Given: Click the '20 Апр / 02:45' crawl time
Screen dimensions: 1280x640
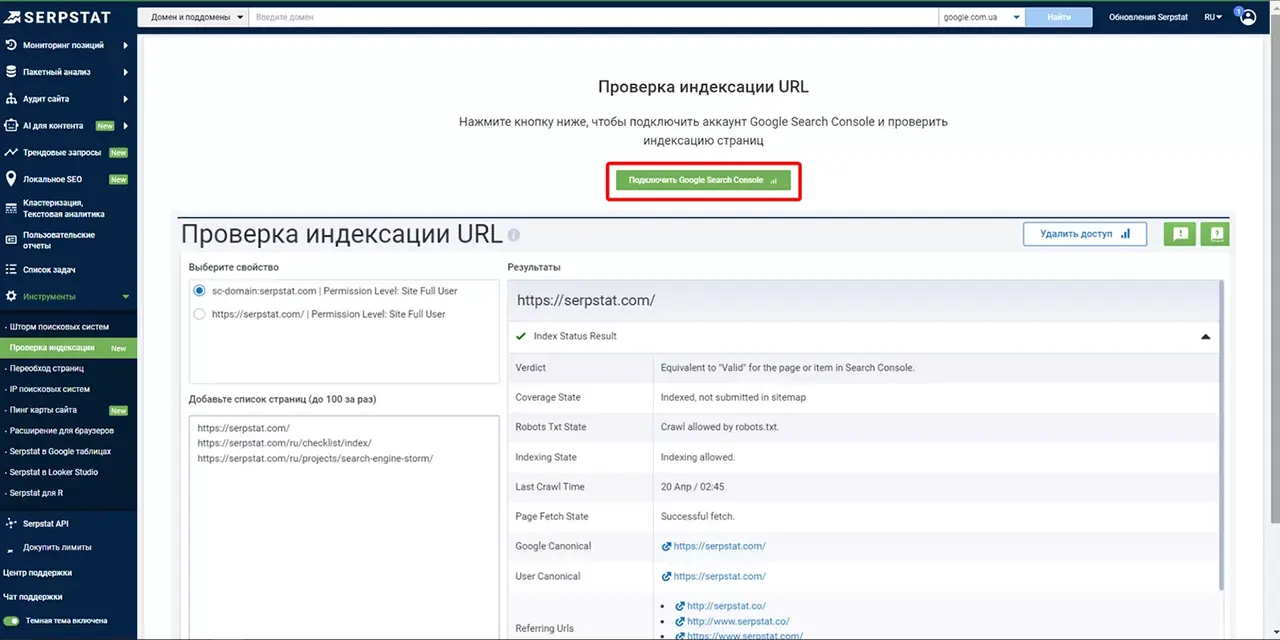Looking at the screenshot, I should click(693, 487).
